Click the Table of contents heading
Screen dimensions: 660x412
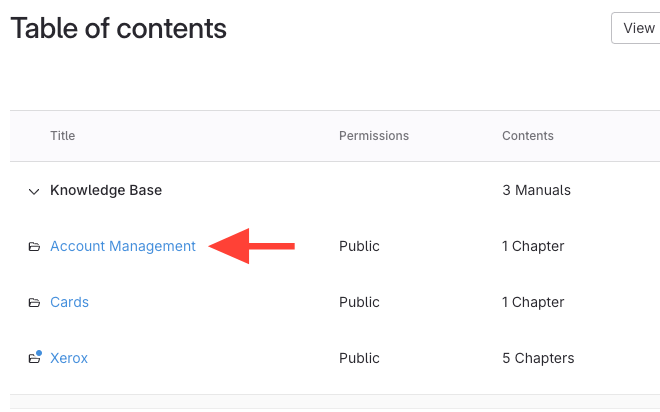click(x=118, y=29)
